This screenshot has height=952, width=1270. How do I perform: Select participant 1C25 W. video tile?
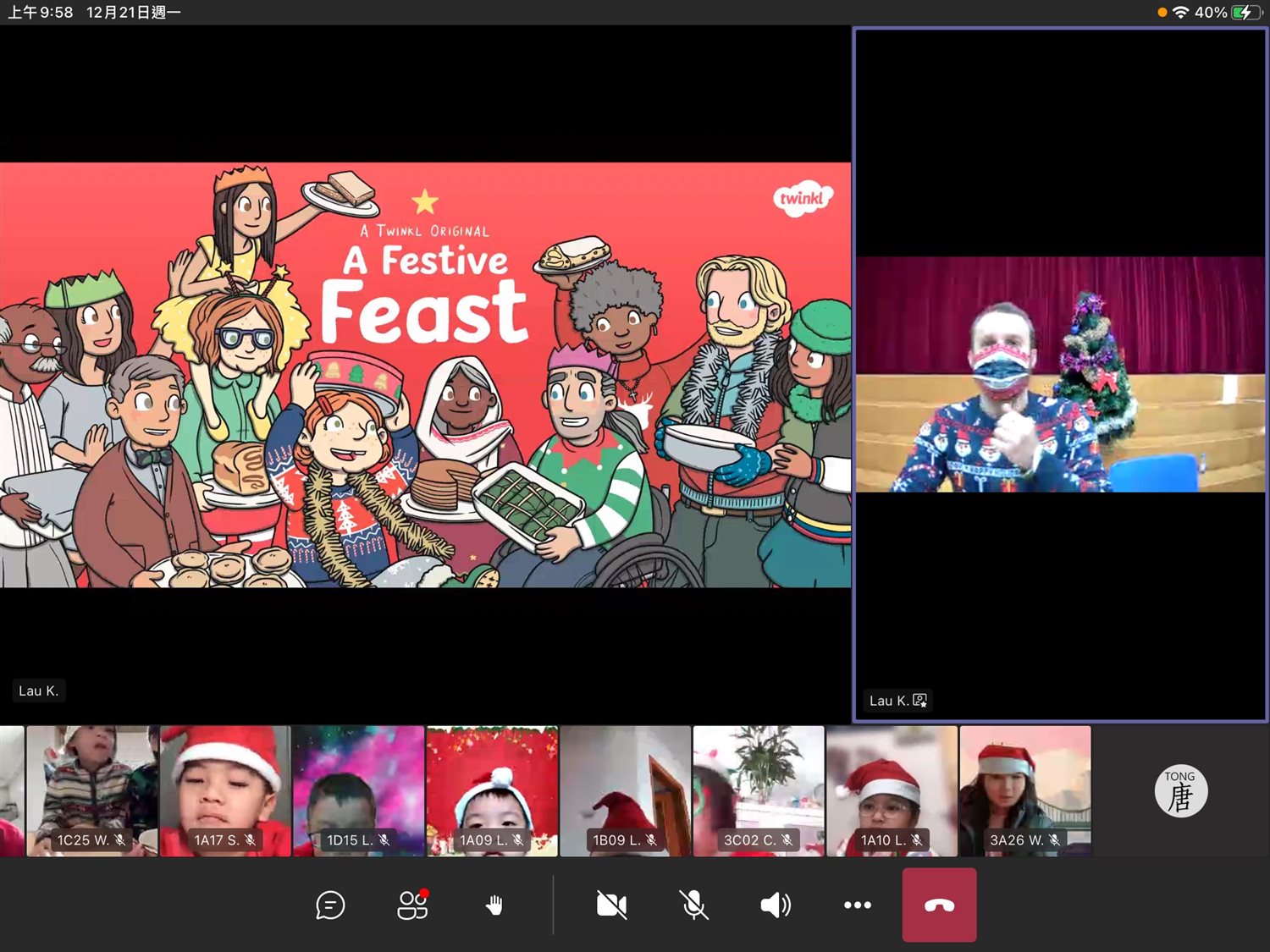click(92, 791)
